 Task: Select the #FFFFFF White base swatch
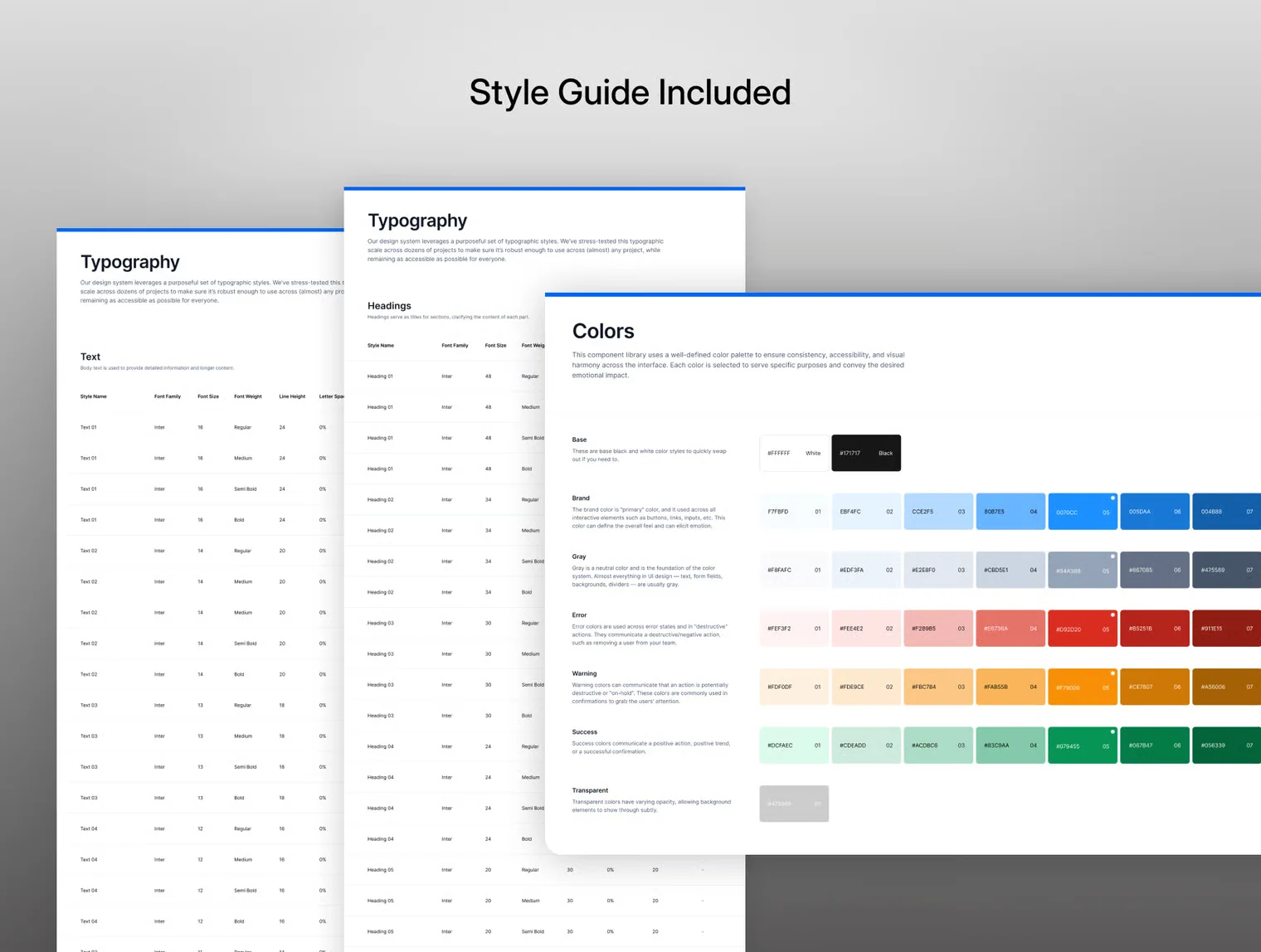coord(794,453)
